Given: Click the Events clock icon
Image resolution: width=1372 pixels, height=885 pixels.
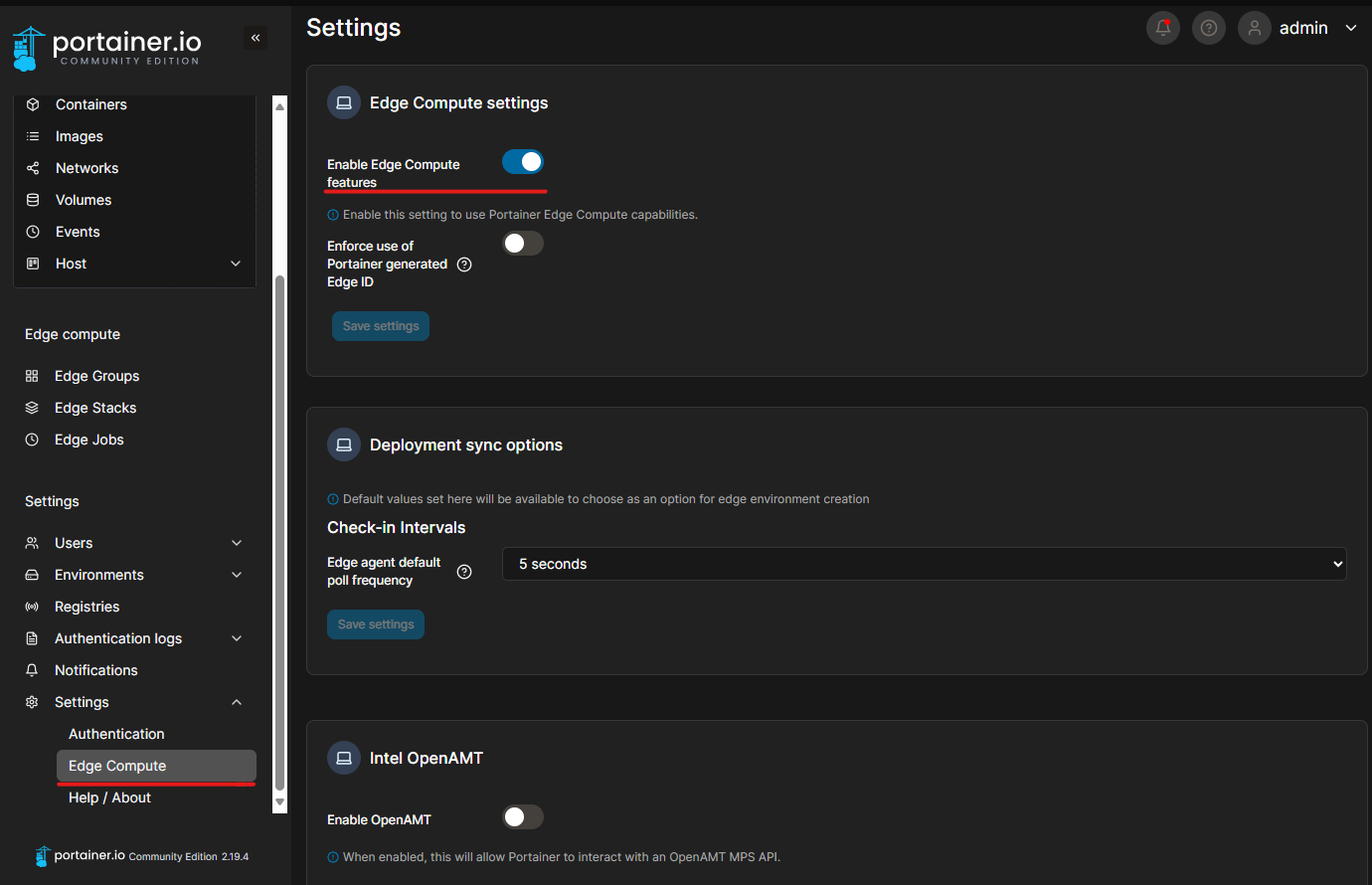Looking at the screenshot, I should [33, 232].
